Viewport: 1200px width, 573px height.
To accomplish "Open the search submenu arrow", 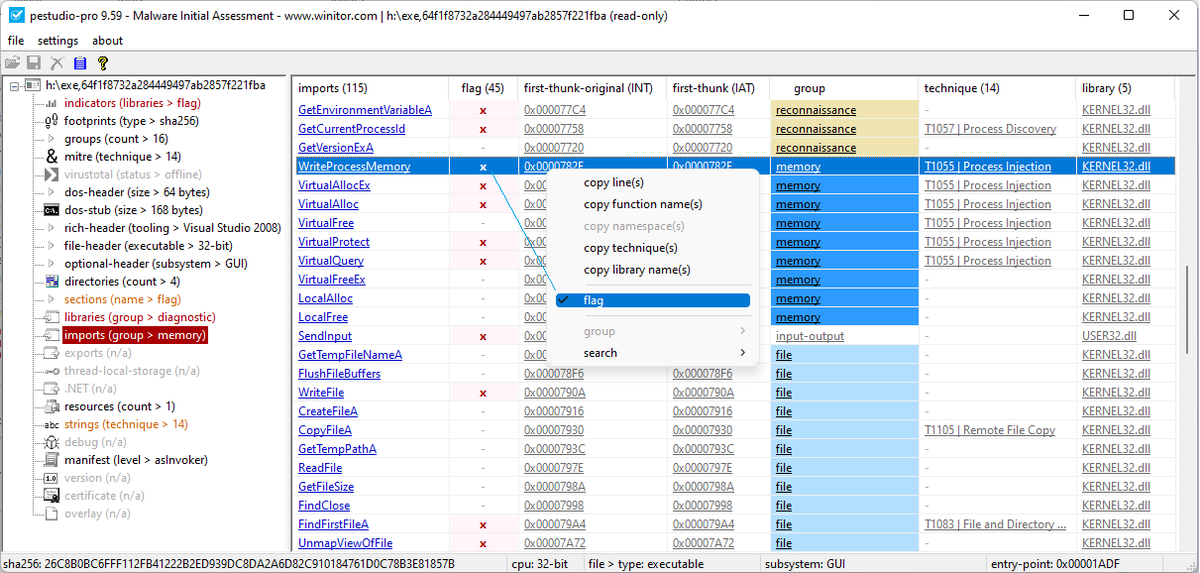I will [742, 353].
